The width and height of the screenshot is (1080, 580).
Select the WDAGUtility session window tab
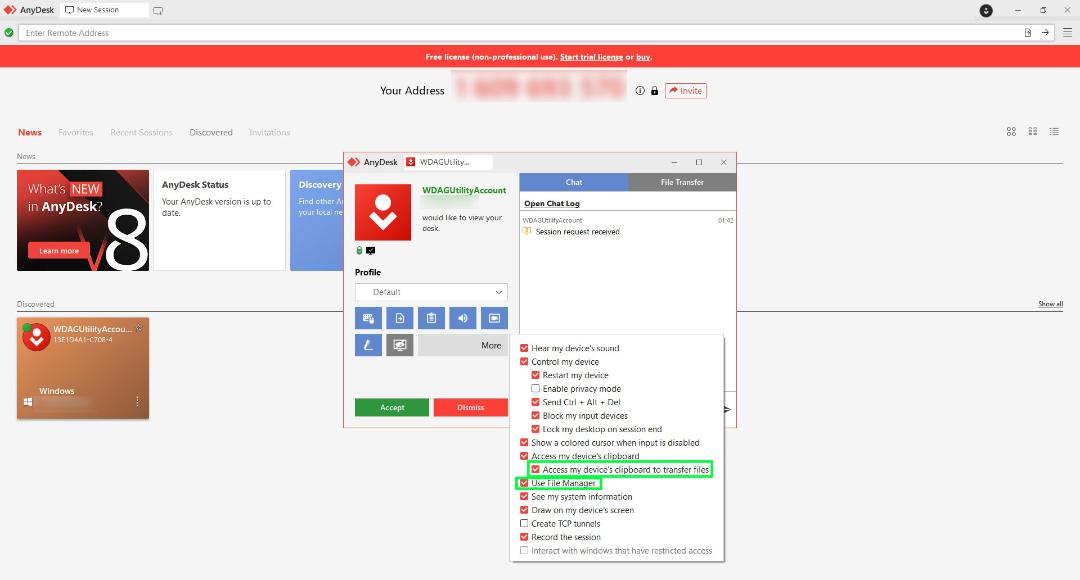(x=448, y=162)
